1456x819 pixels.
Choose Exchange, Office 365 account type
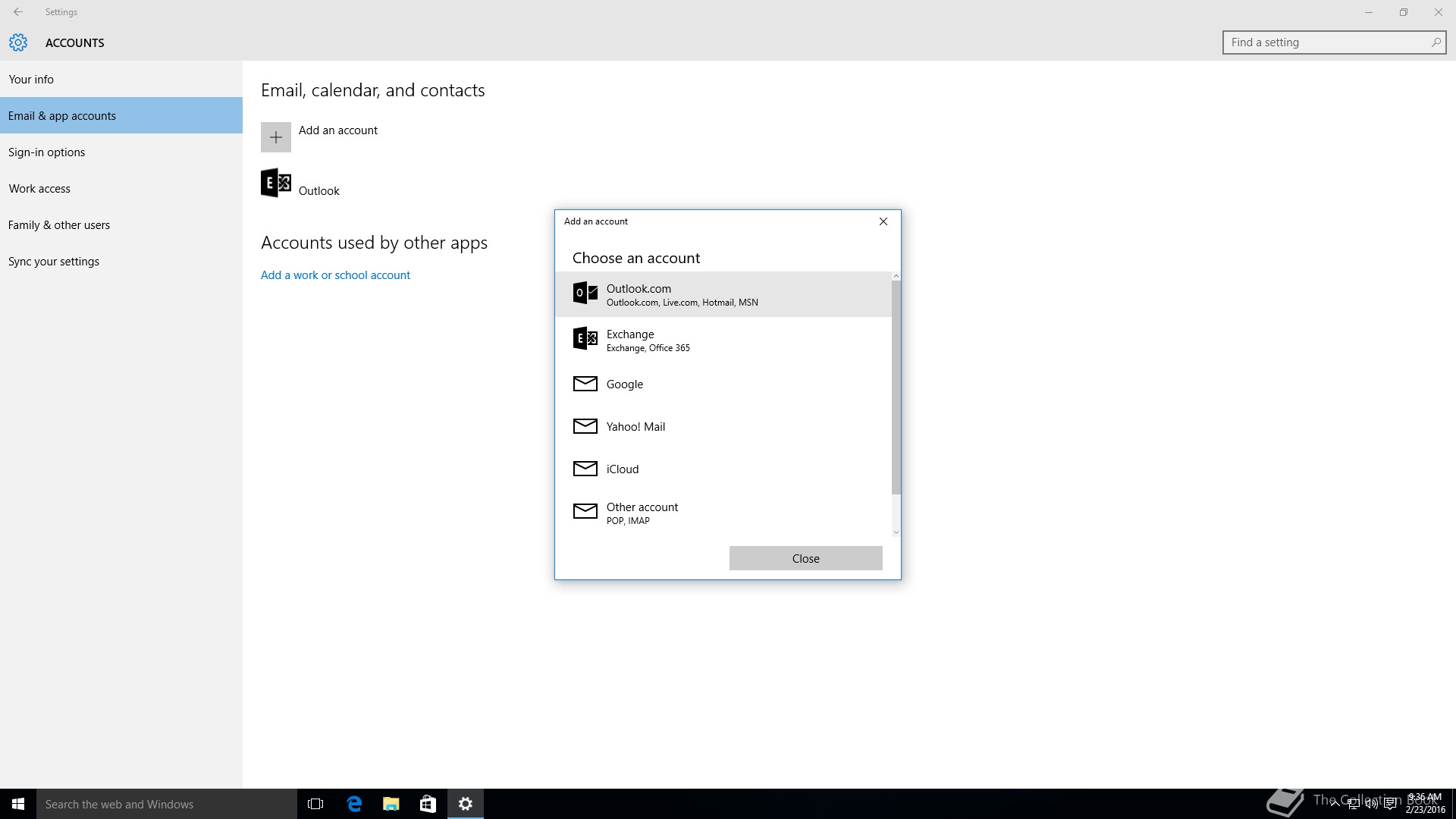point(723,340)
